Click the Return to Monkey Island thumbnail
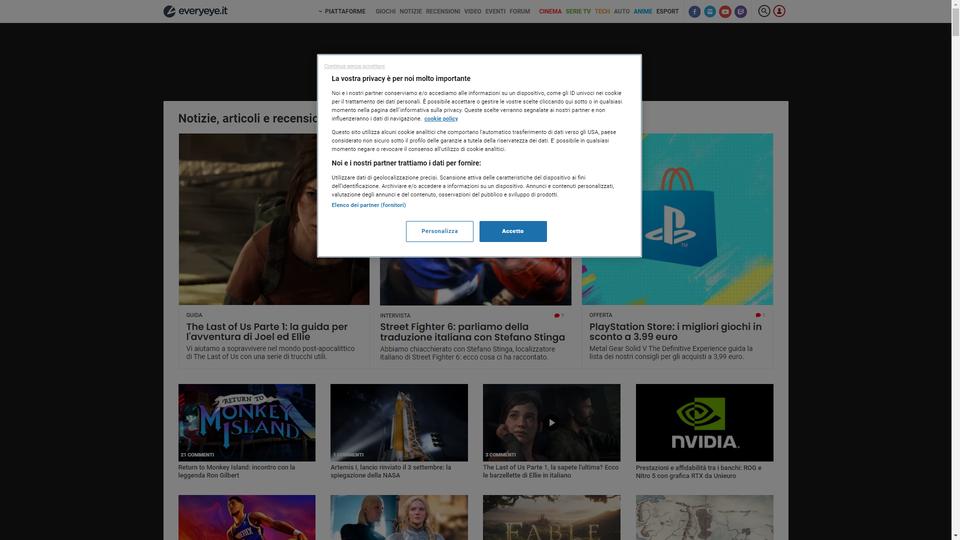The image size is (960, 540). (x=247, y=422)
